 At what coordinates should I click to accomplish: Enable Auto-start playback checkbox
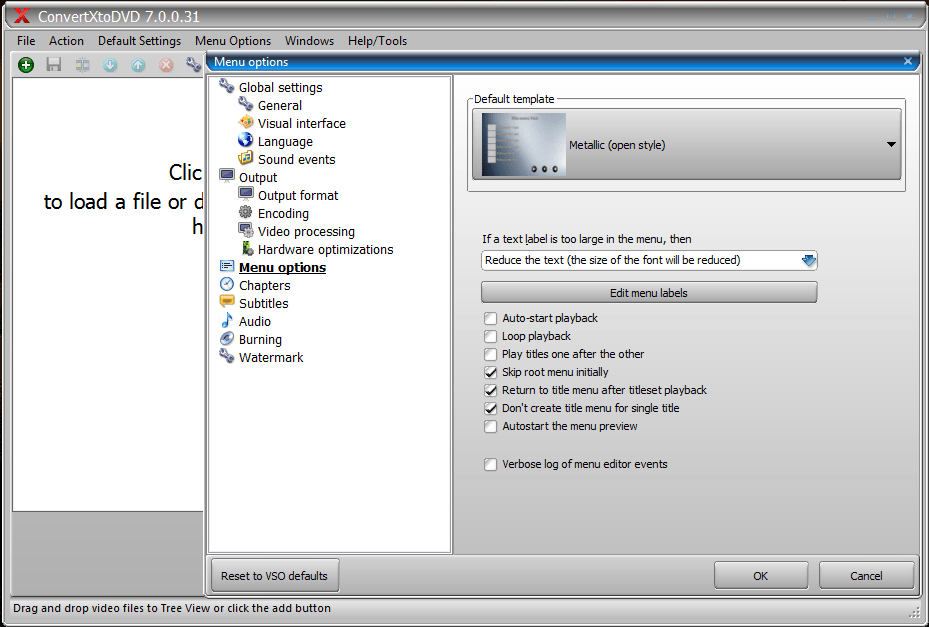[491, 319]
